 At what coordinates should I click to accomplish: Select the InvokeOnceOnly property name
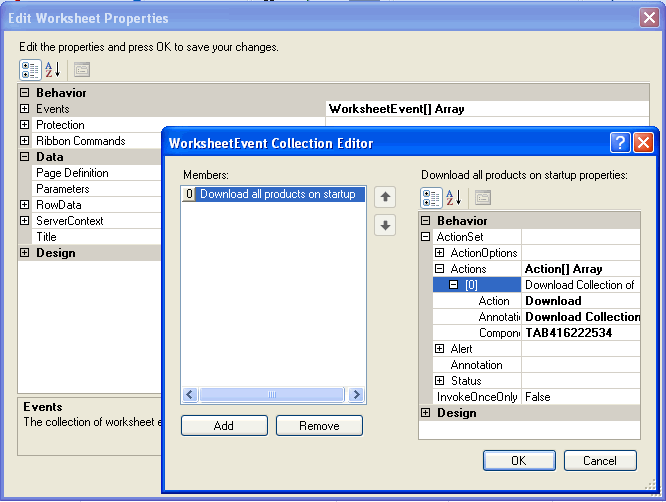[x=477, y=397]
